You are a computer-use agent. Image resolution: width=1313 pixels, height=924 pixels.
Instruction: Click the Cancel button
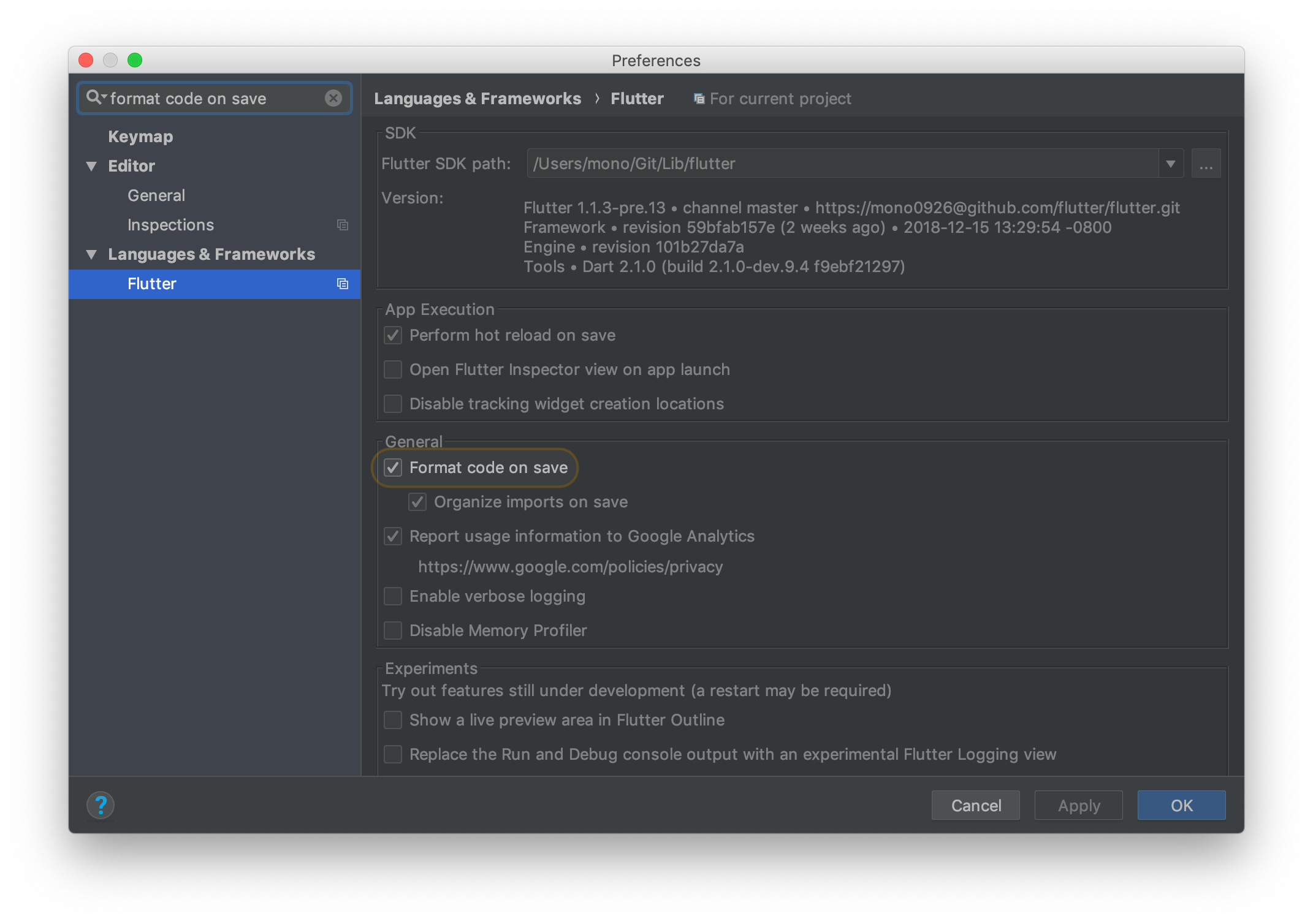tap(976, 805)
